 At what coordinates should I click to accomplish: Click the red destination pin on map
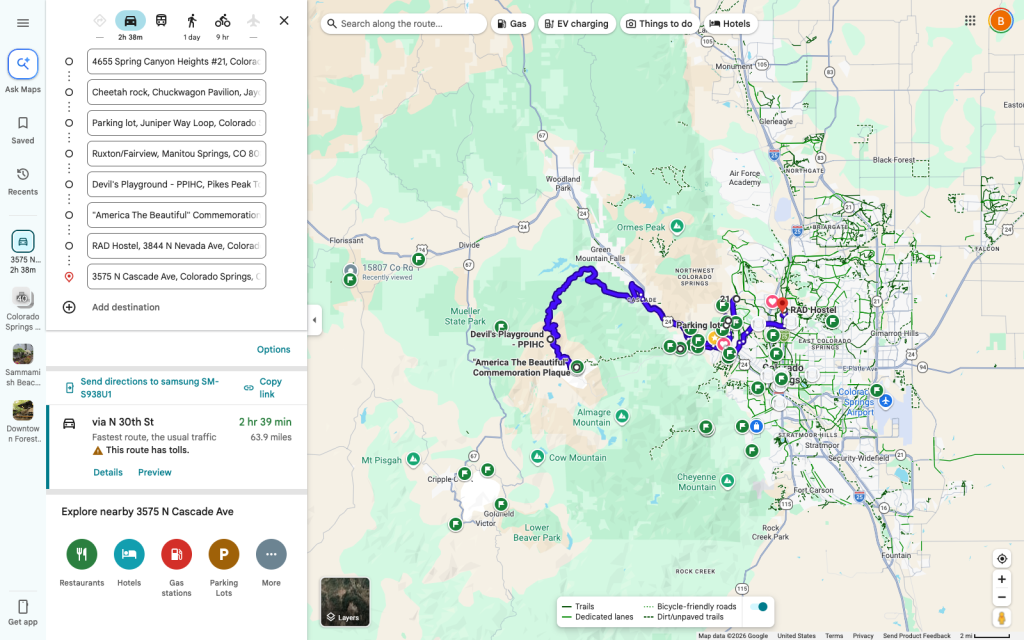click(x=782, y=305)
